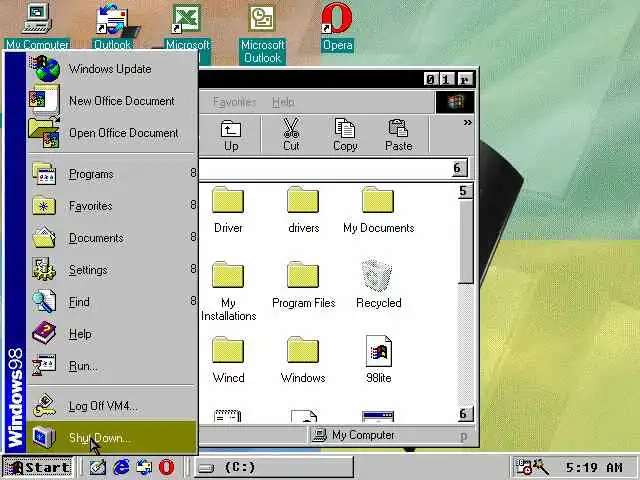Image resolution: width=640 pixels, height=480 pixels.
Task: Click the Paste toolbar button
Action: [398, 135]
